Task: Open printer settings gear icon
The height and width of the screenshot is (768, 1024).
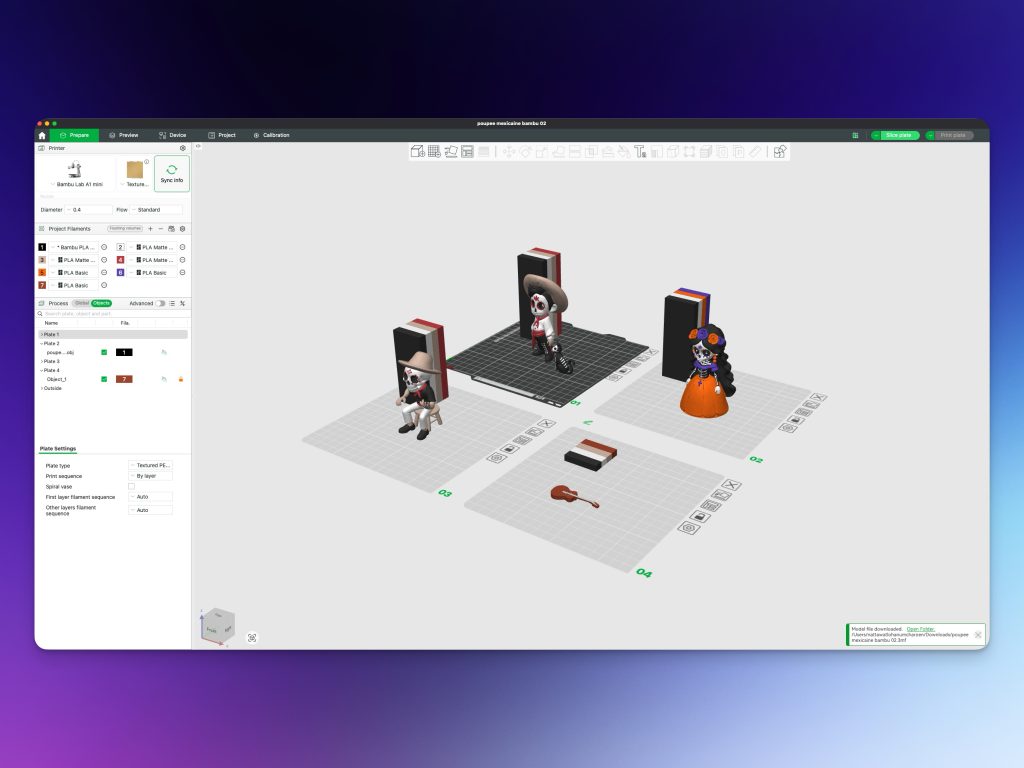Action: click(182, 148)
